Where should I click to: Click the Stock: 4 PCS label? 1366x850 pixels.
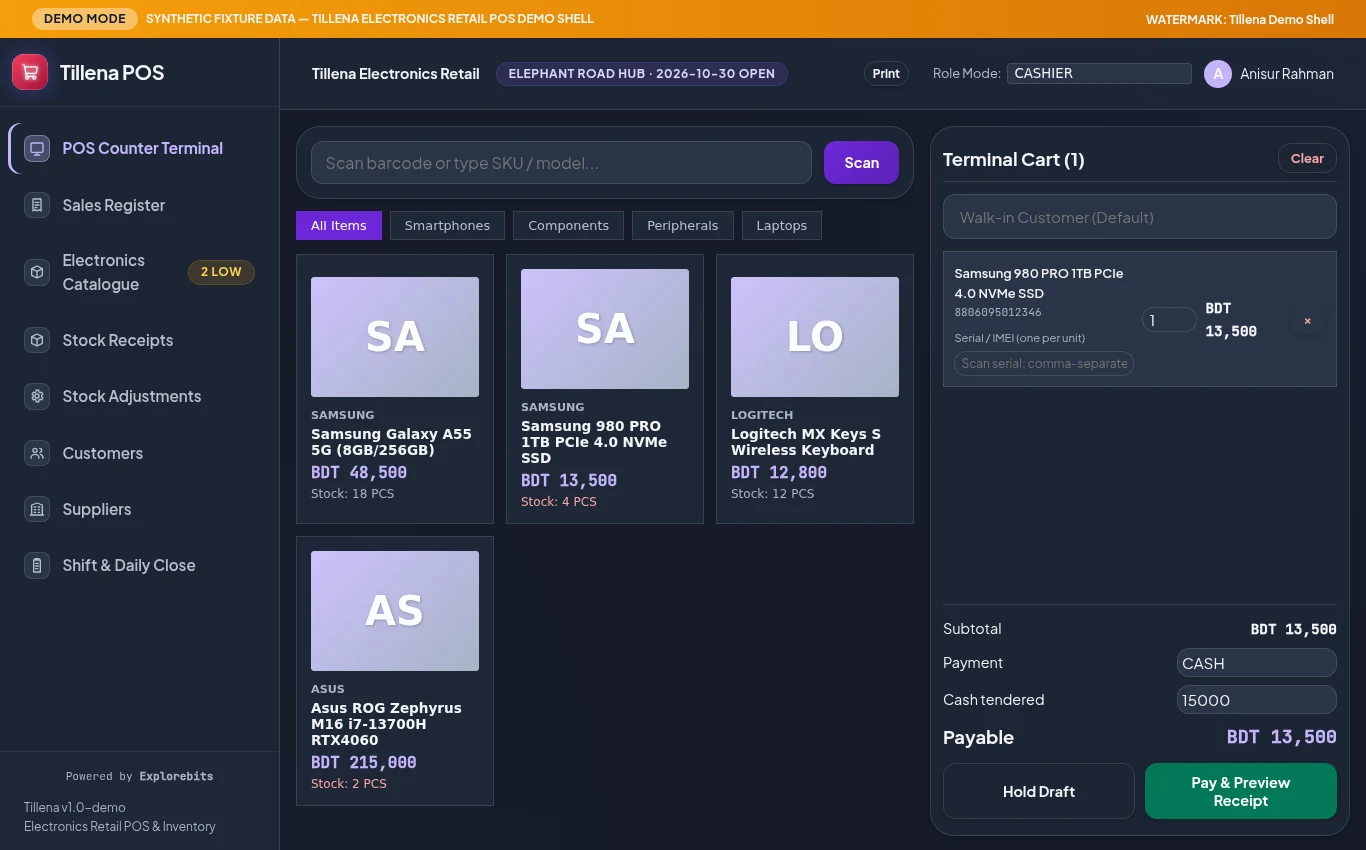pyautogui.click(x=559, y=502)
